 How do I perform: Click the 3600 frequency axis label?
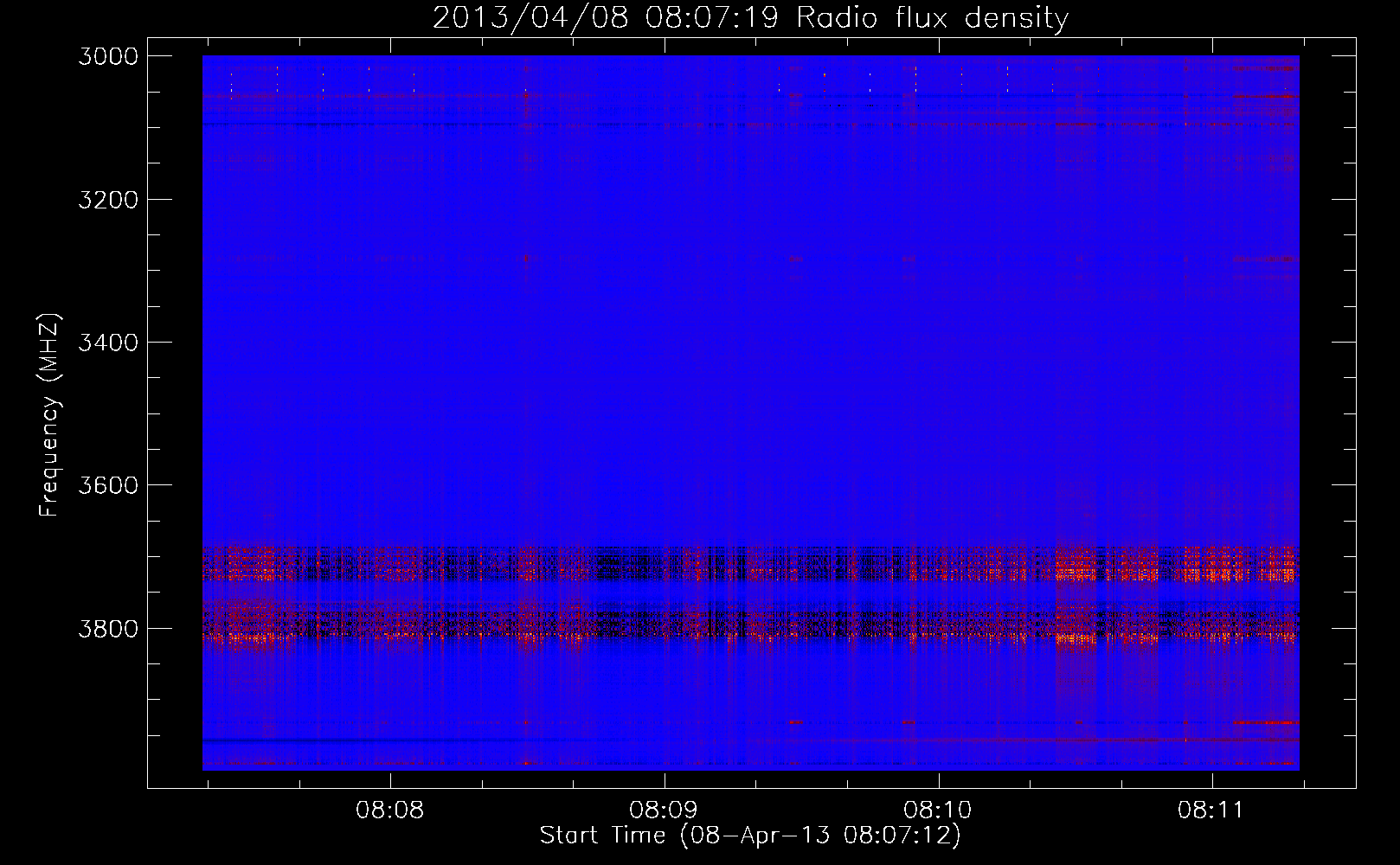click(x=108, y=485)
